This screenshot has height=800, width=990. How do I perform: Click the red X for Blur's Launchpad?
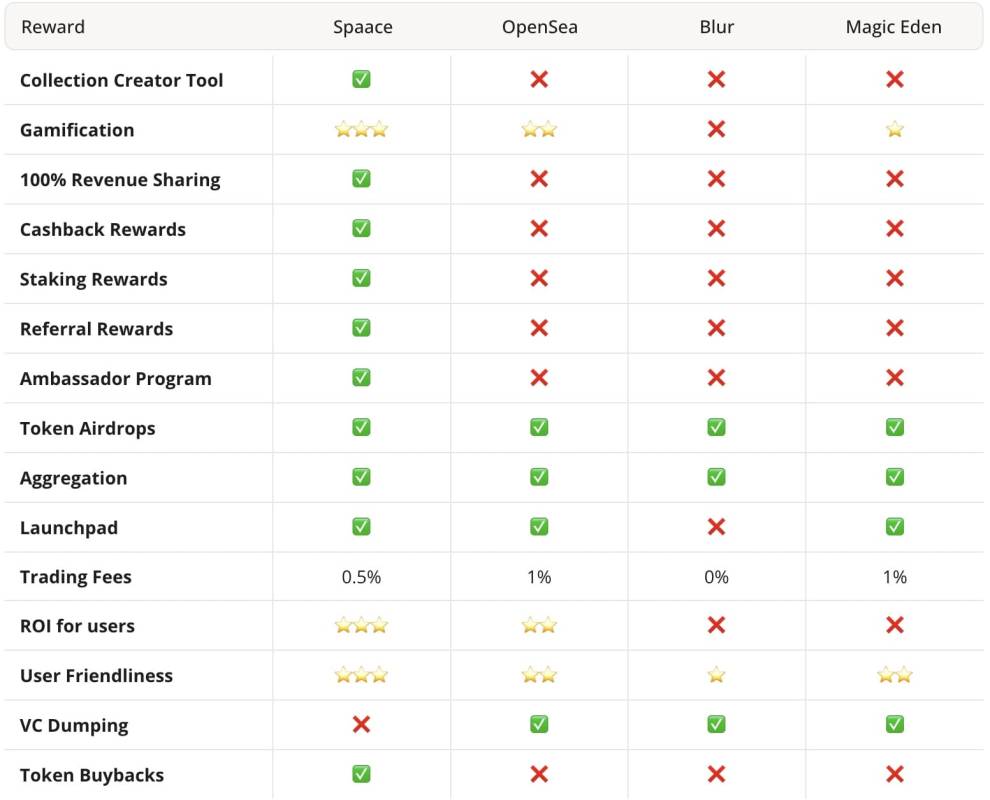click(x=716, y=527)
